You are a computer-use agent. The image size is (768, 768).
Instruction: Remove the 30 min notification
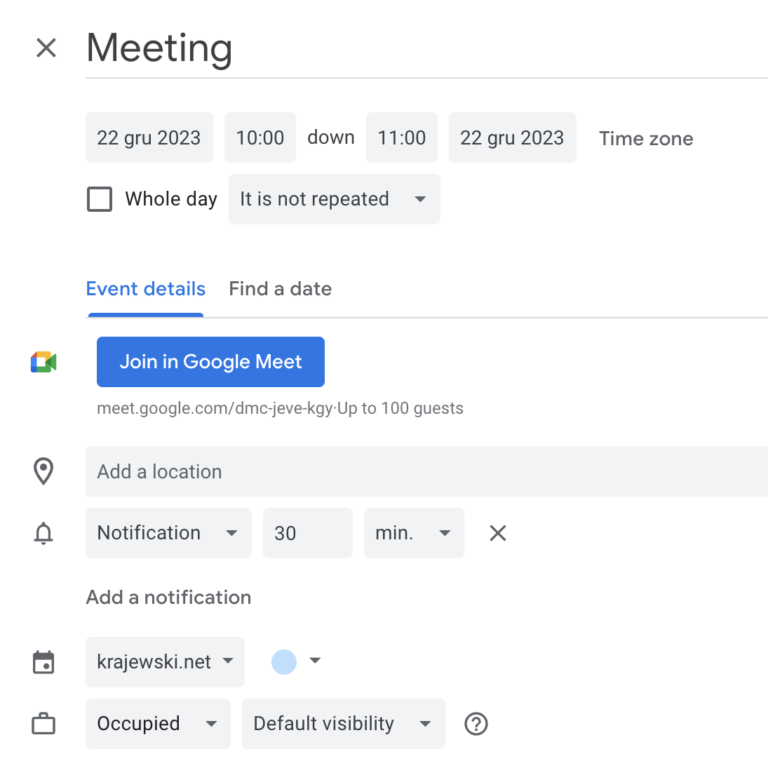pyautogui.click(x=498, y=533)
